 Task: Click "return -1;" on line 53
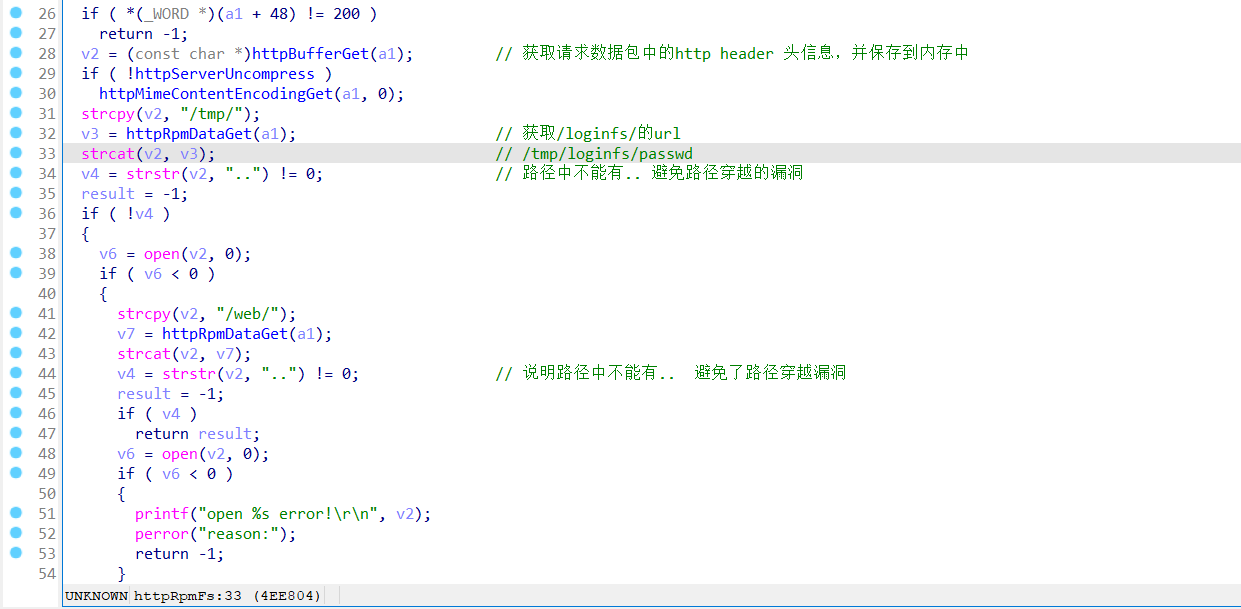point(179,553)
